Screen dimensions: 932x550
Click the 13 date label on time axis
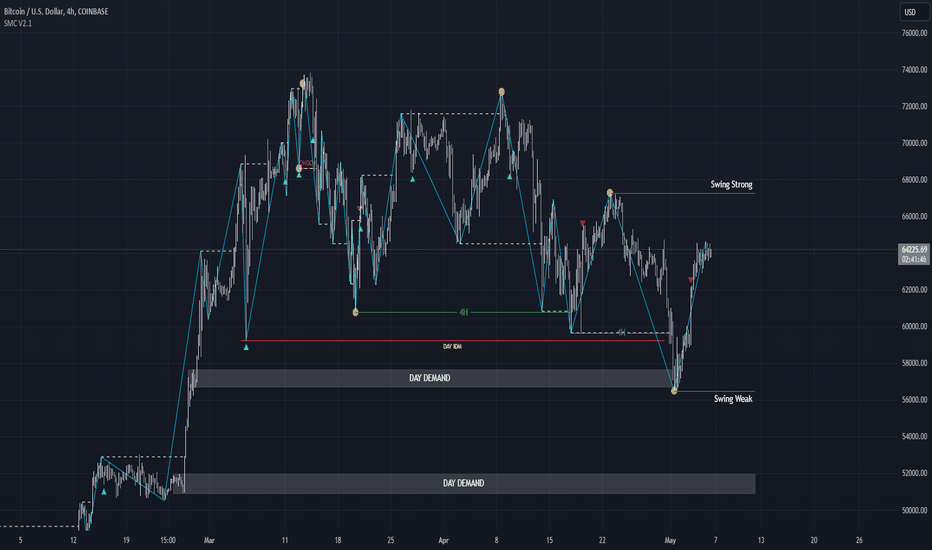[761, 540]
